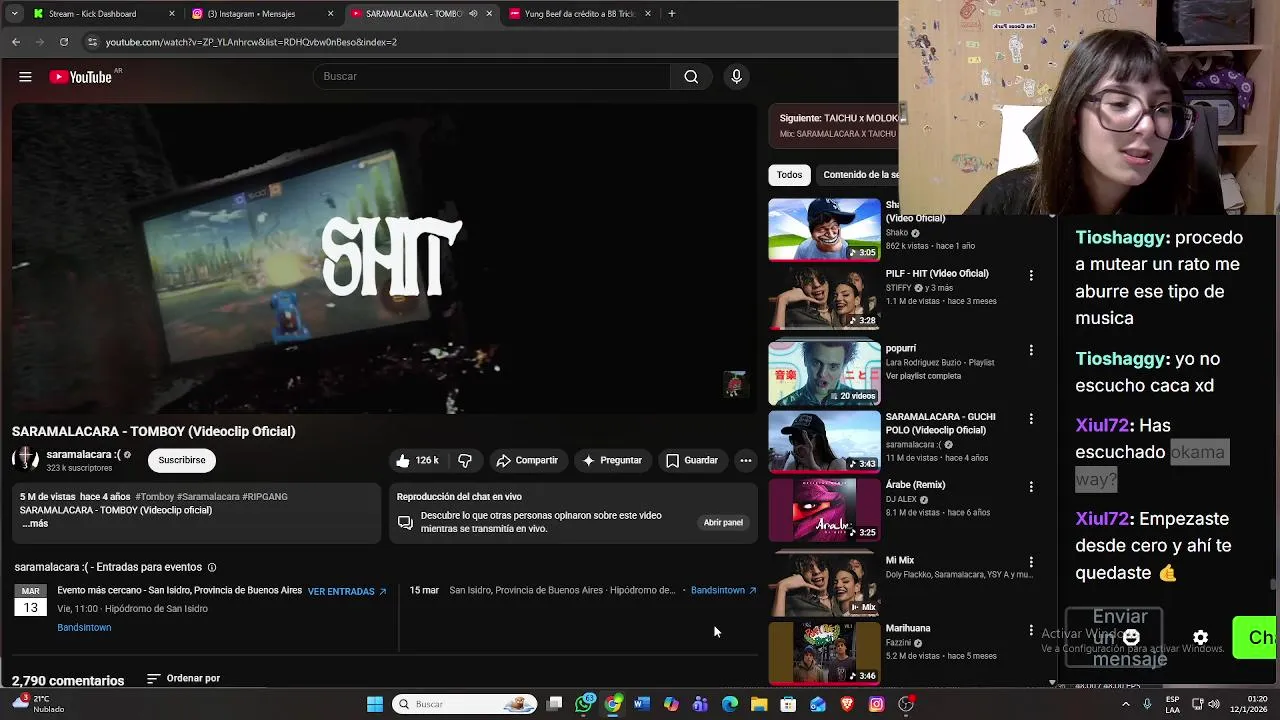
Task: Open the popurrí playlist thumbnail
Action: pos(824,373)
